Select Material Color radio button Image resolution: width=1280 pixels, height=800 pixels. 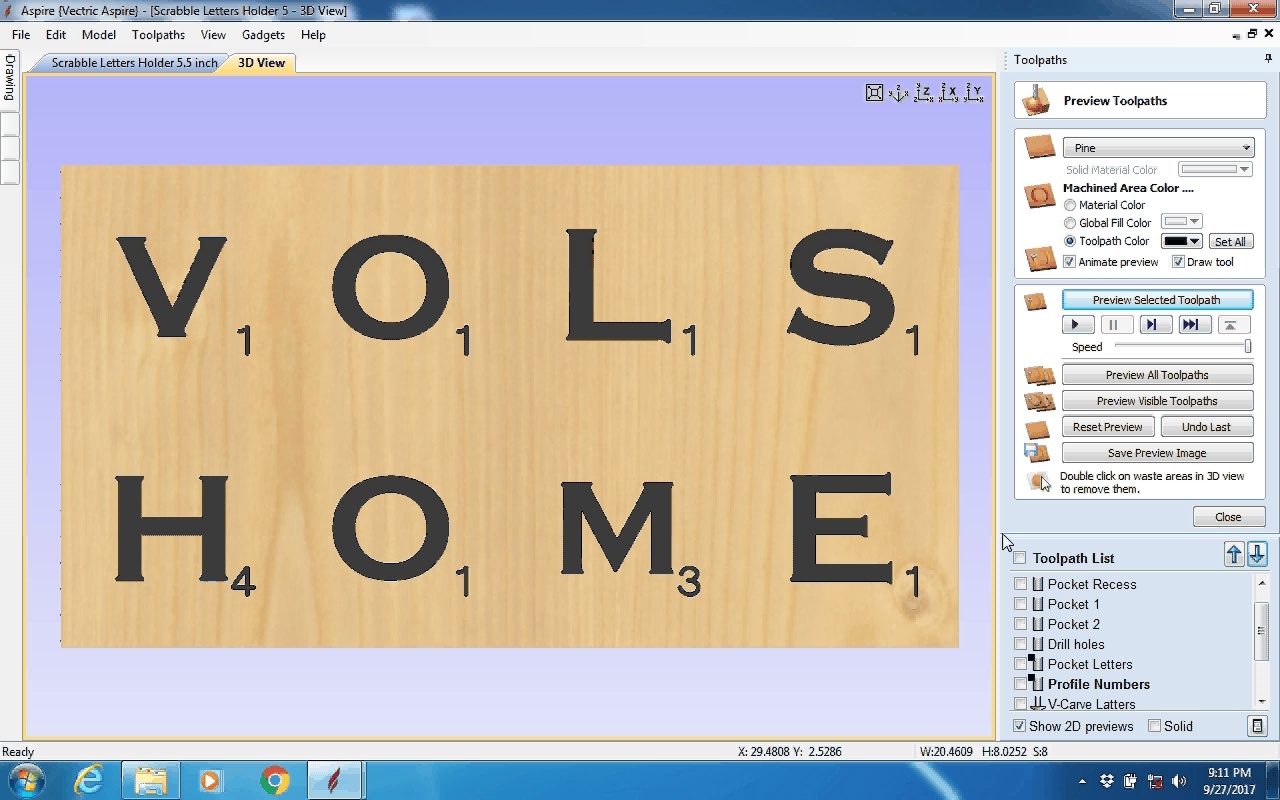(x=1070, y=205)
